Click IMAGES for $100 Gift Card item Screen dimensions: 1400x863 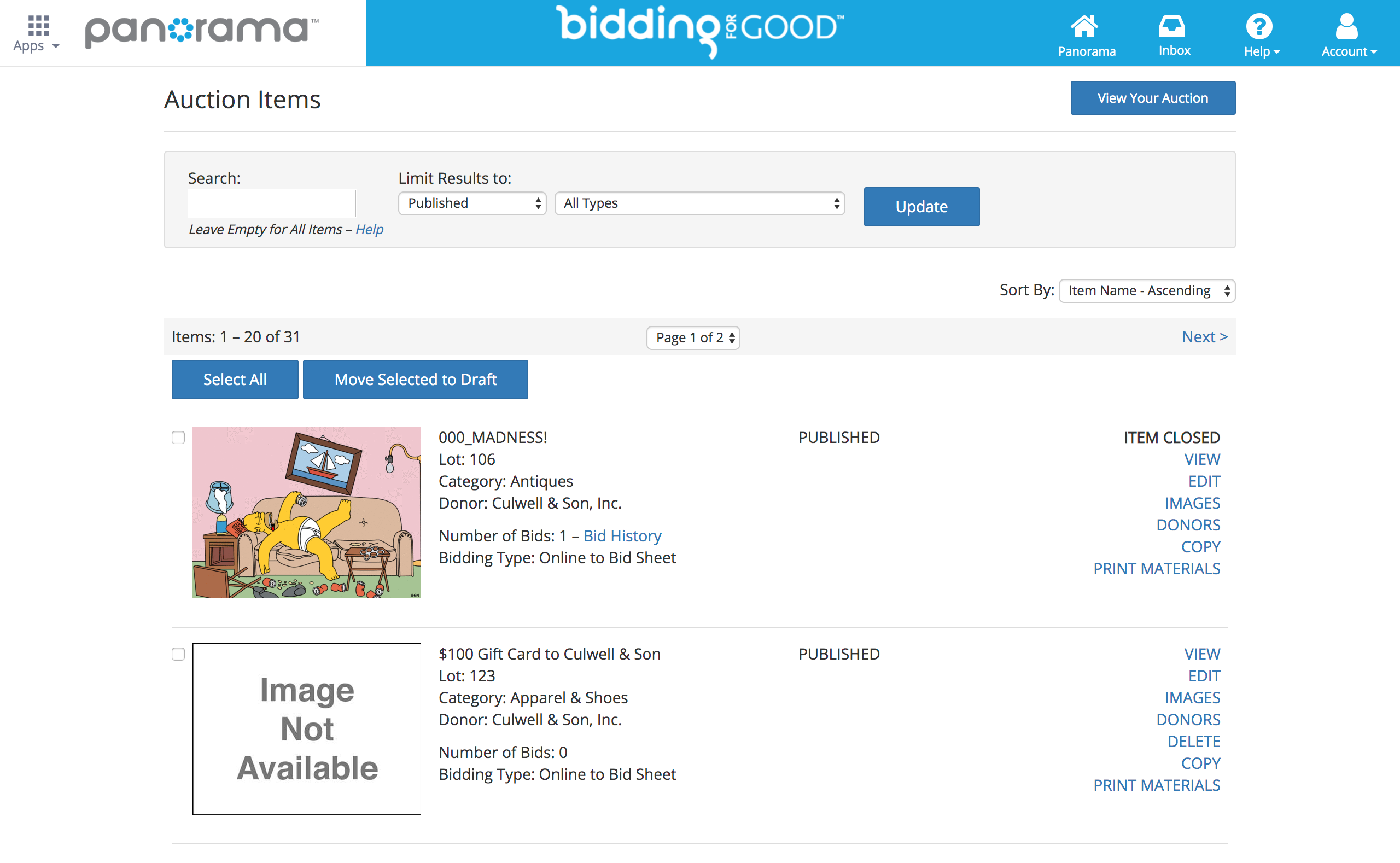[1192, 697]
